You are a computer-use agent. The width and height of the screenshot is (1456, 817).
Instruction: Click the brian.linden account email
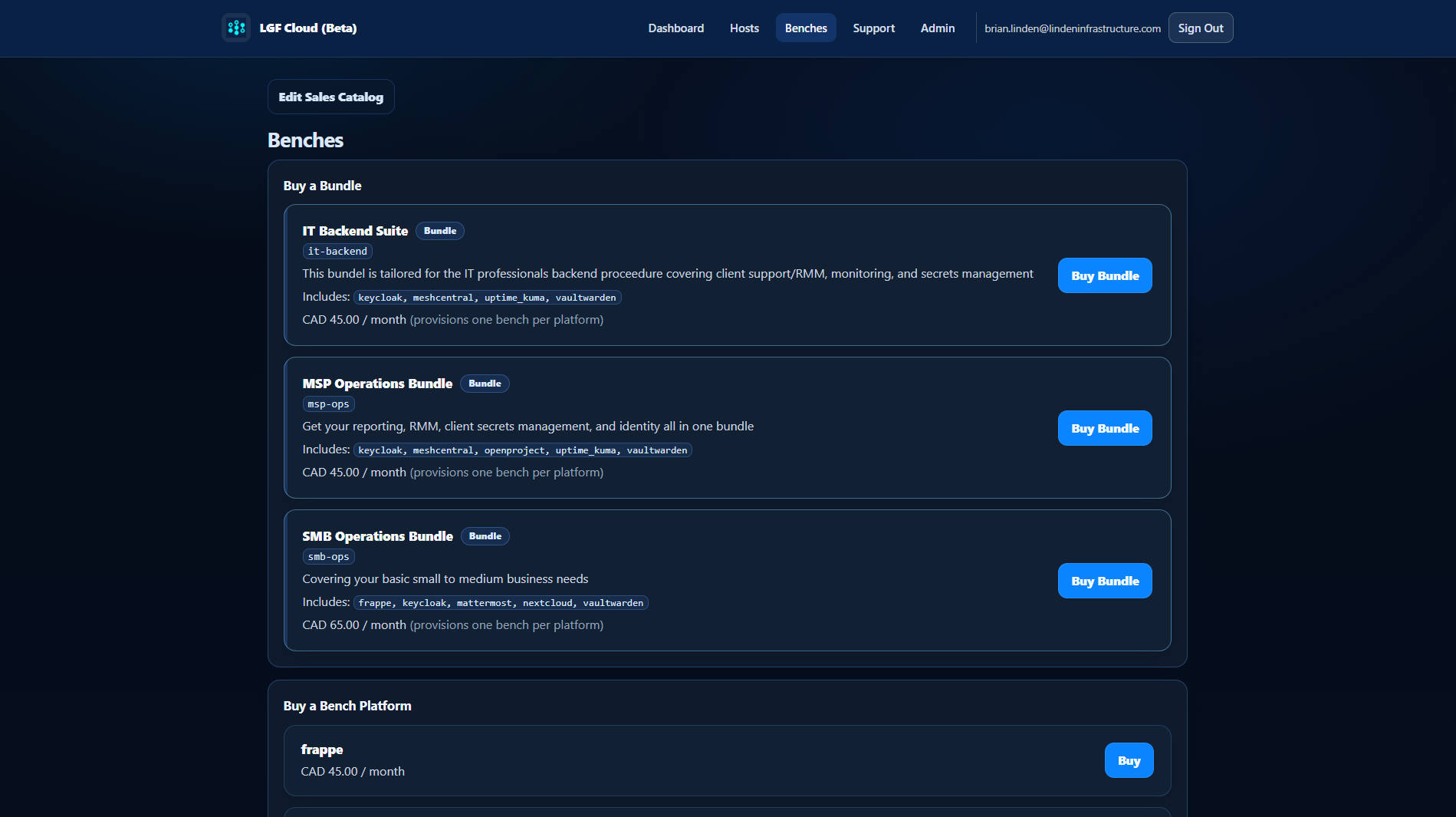point(1072,28)
